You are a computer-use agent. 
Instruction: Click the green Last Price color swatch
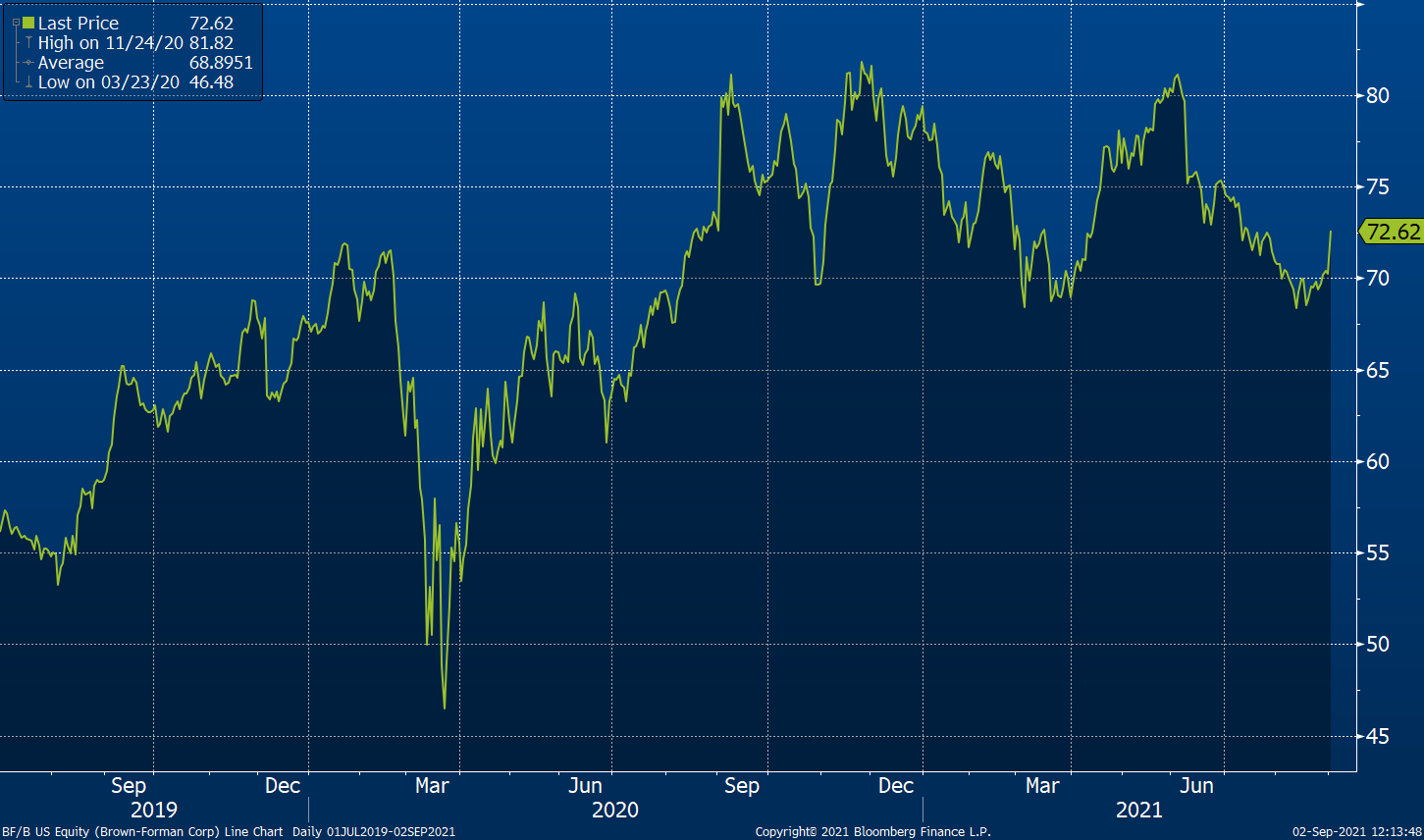(x=27, y=23)
